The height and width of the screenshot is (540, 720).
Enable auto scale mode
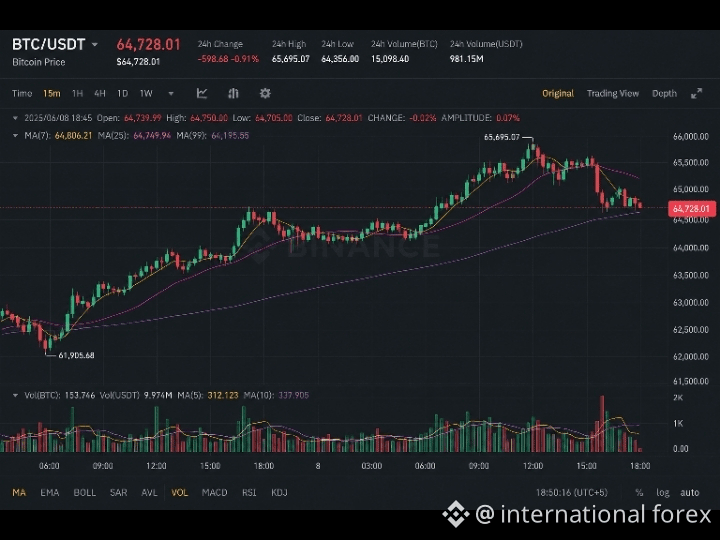point(690,493)
